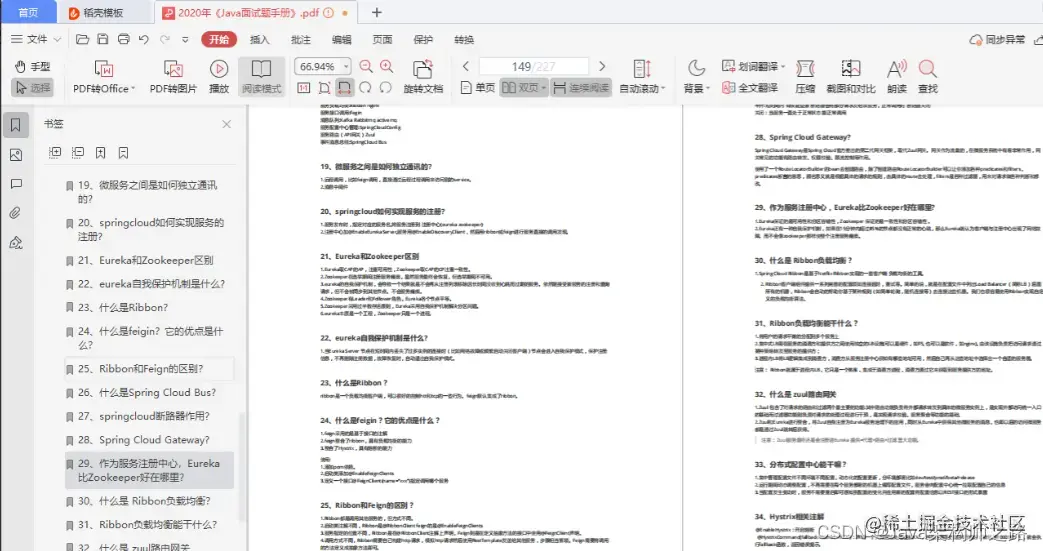Expand all bookmarks icon
Image resolution: width=1043 pixels, height=551 pixels.
coord(55,152)
